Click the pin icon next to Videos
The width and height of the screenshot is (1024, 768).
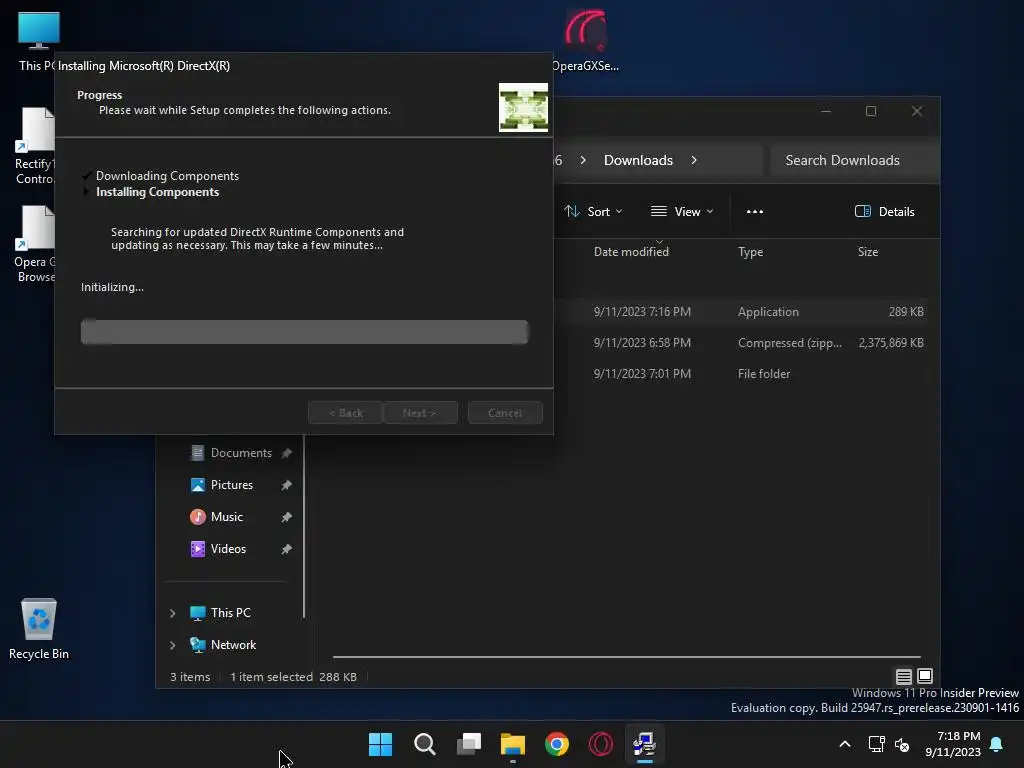286,549
